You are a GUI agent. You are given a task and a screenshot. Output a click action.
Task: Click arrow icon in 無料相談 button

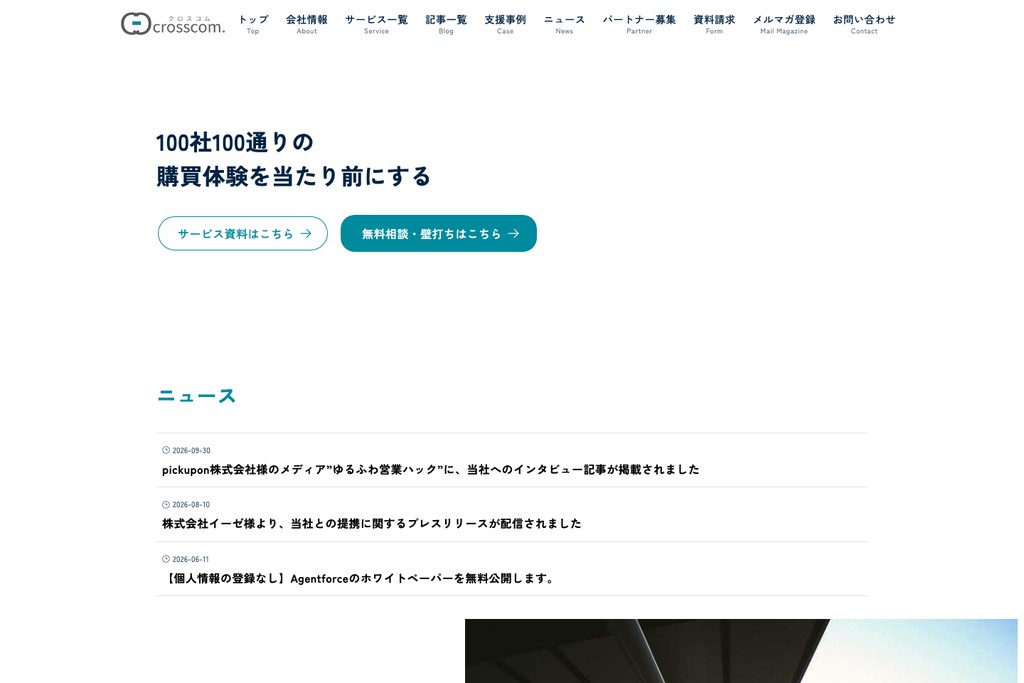[x=513, y=233]
